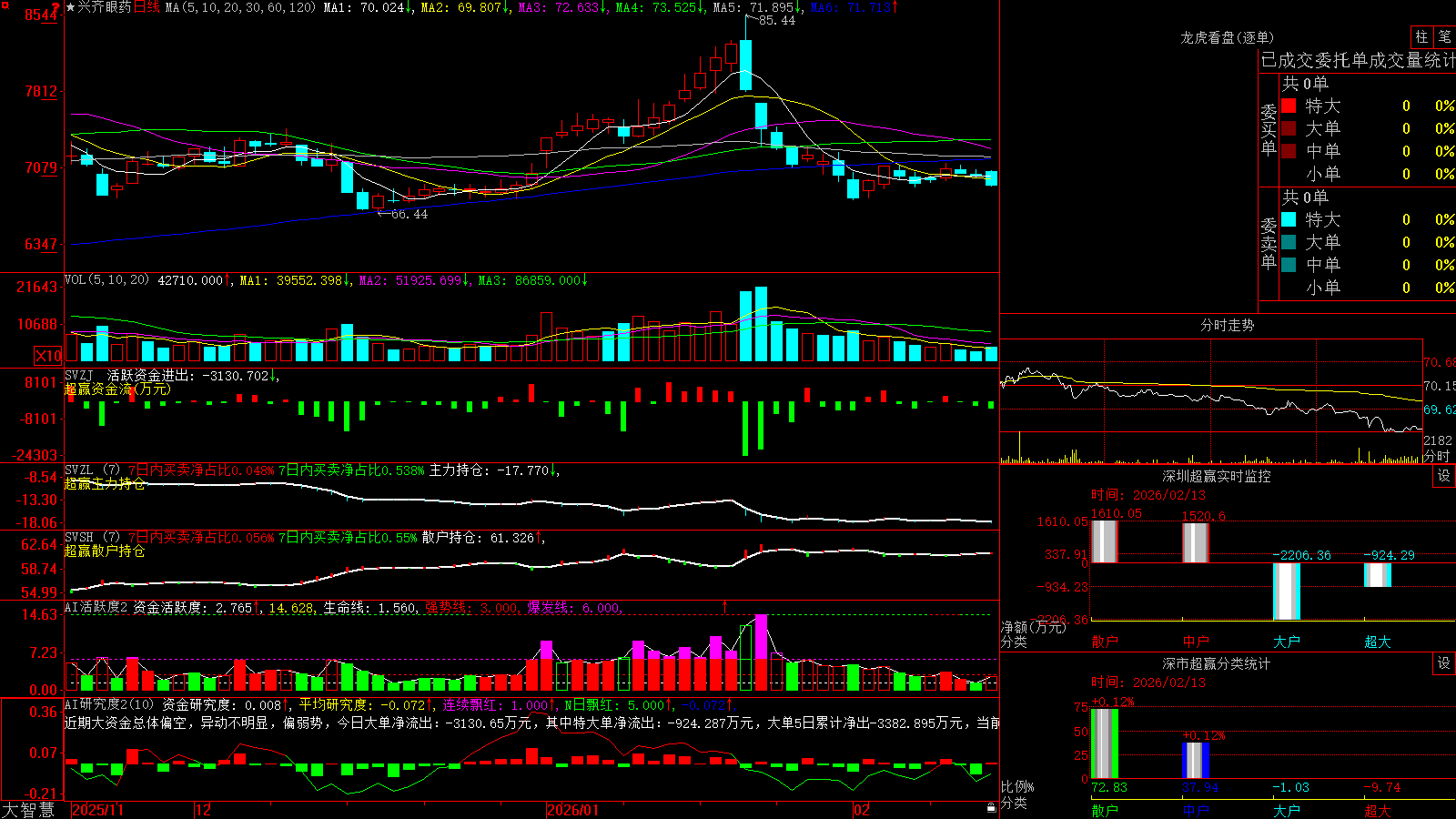Click the star icon beside 兴齐眼药
The height and width of the screenshot is (819, 1456).
(x=70, y=7)
